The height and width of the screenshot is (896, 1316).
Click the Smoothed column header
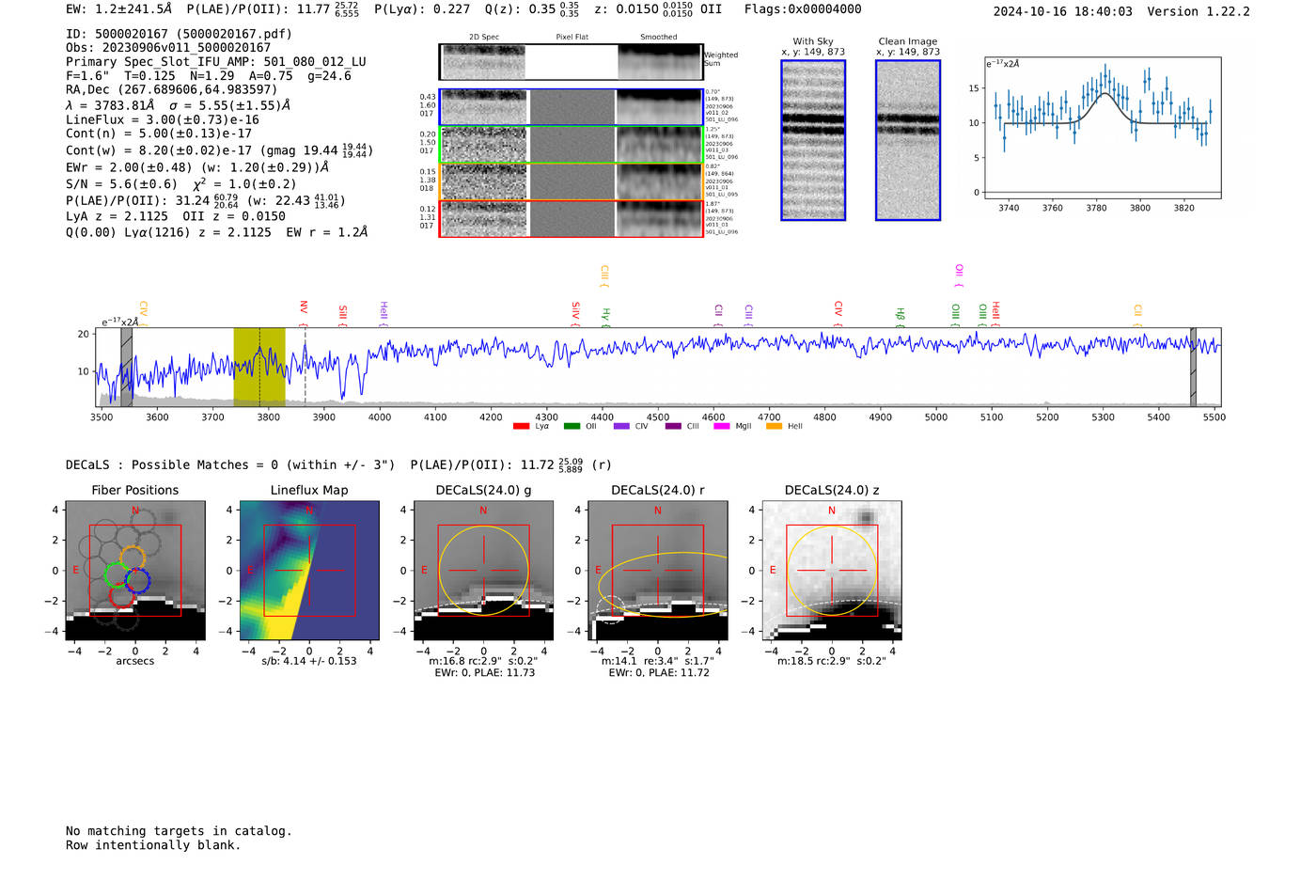(x=659, y=38)
